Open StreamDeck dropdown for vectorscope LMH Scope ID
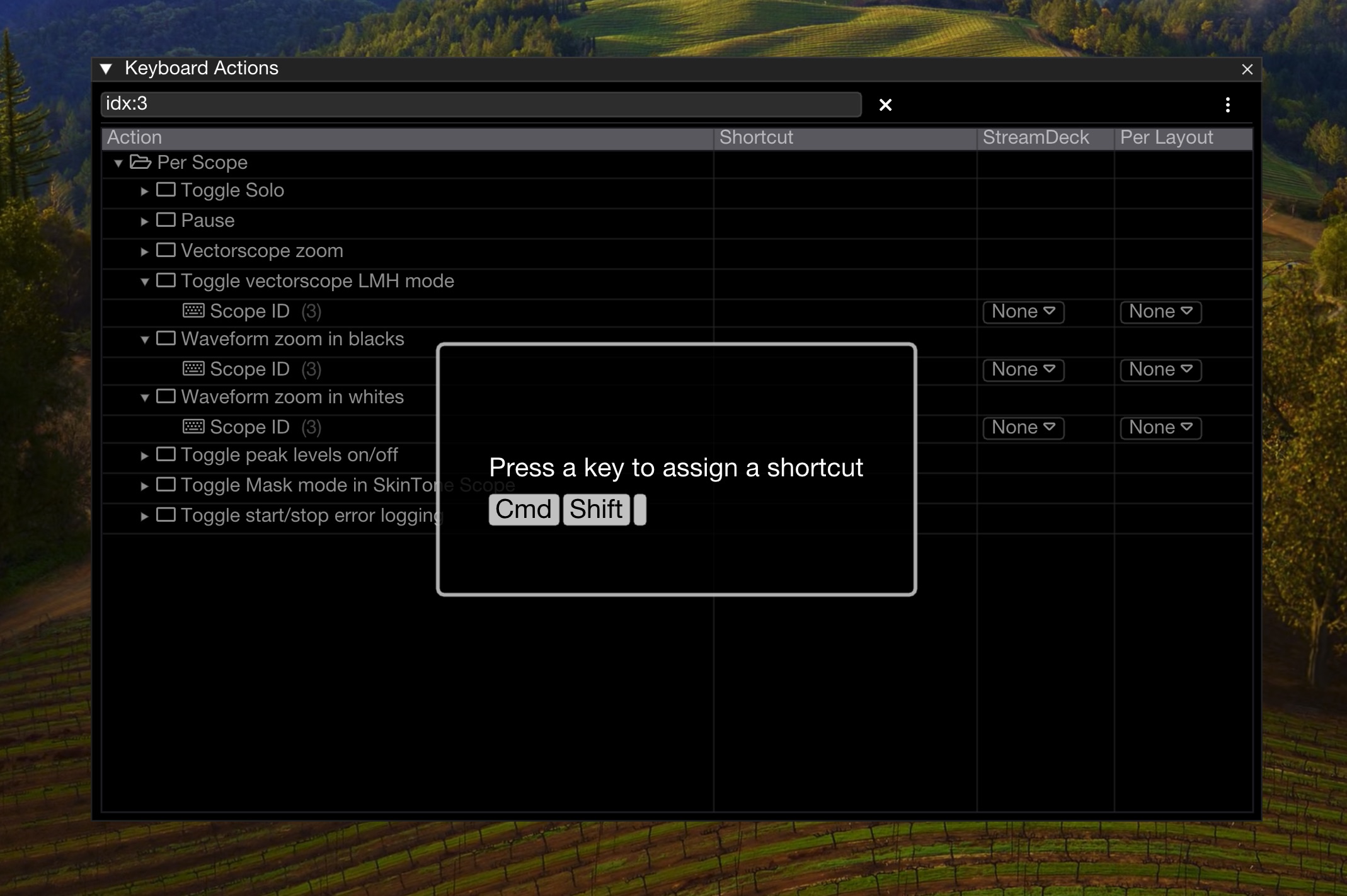 click(x=1023, y=312)
